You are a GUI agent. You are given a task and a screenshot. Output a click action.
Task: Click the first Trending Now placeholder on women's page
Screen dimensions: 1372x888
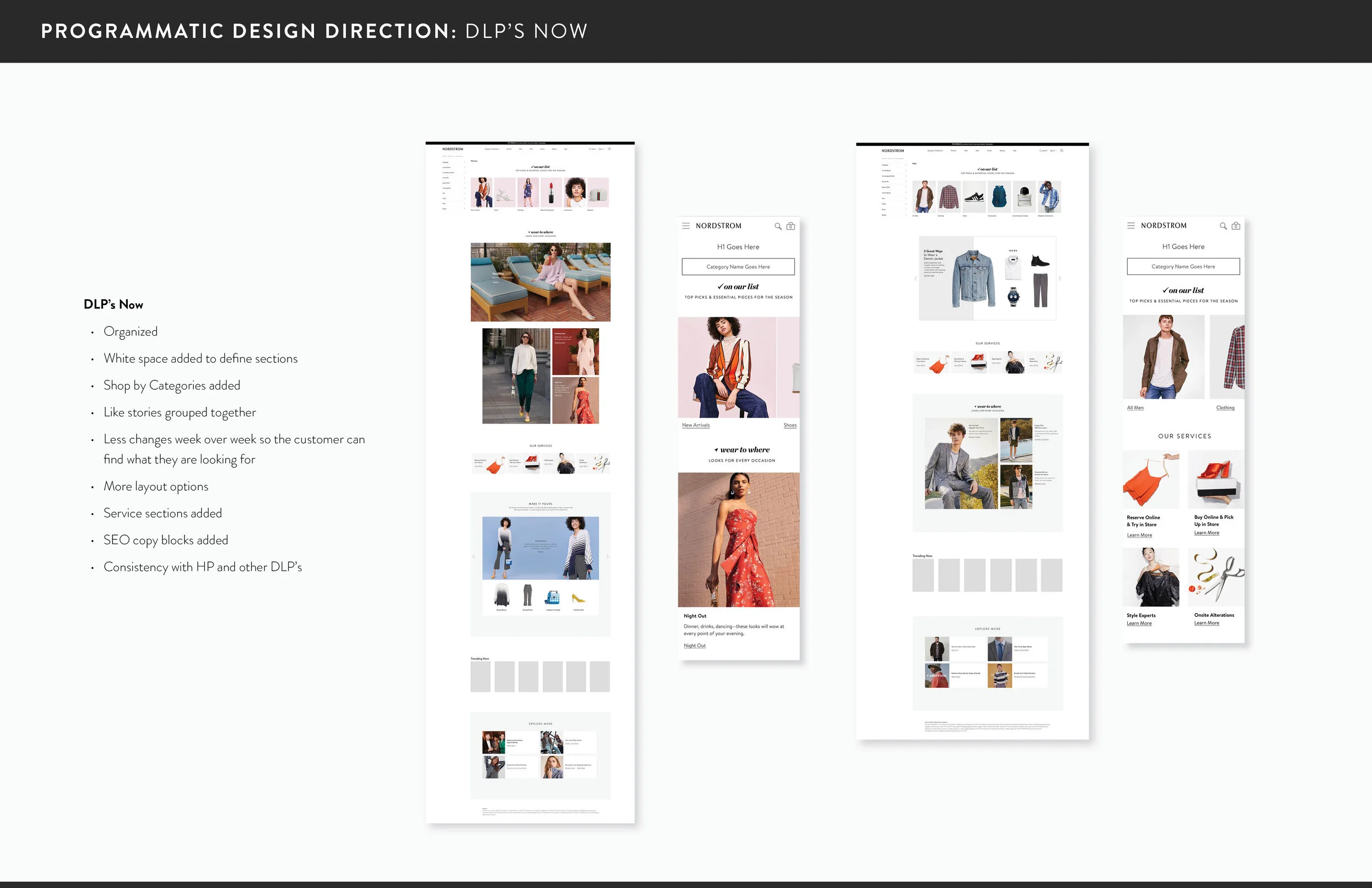click(480, 676)
